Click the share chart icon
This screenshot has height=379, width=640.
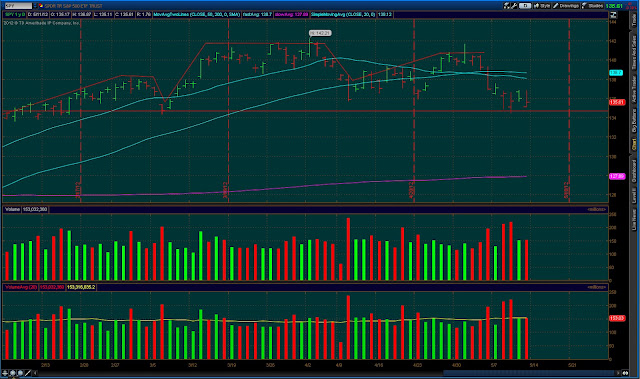tap(507, 6)
